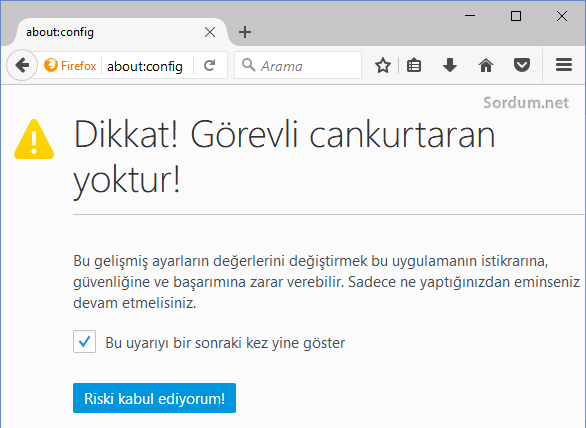The width and height of the screenshot is (586, 428).
Task: Go back with the back arrow button
Action: pyautogui.click(x=22, y=65)
